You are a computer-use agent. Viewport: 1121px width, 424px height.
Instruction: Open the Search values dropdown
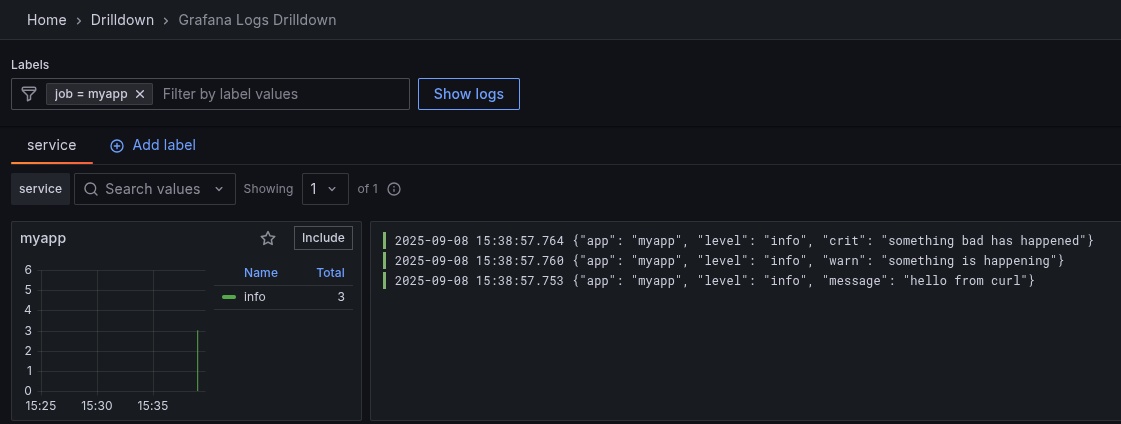click(155, 189)
